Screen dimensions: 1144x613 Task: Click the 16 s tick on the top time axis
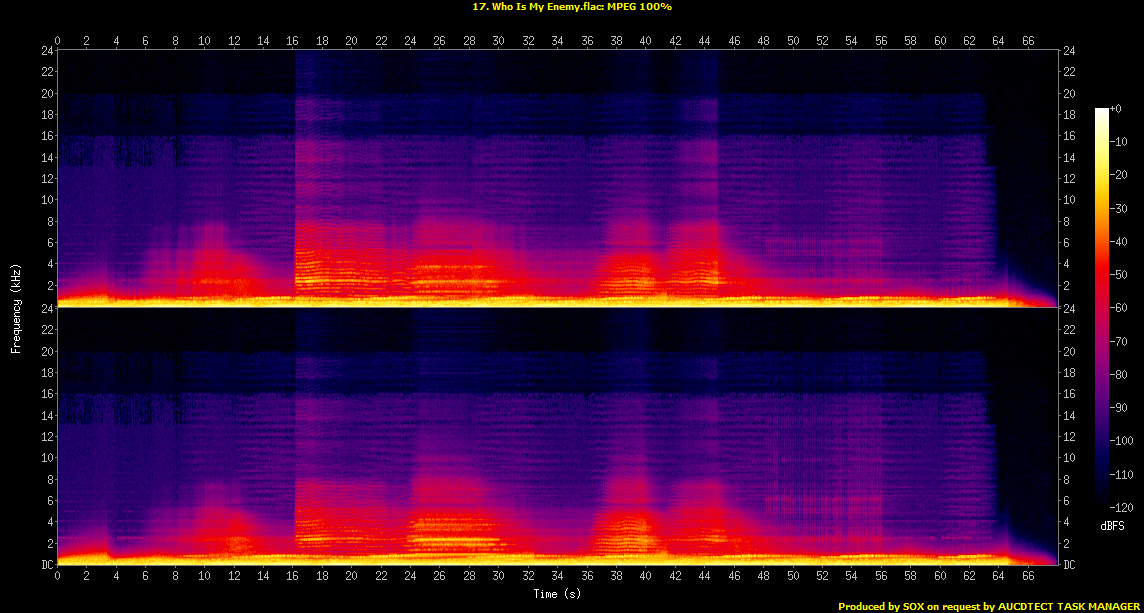tap(293, 41)
